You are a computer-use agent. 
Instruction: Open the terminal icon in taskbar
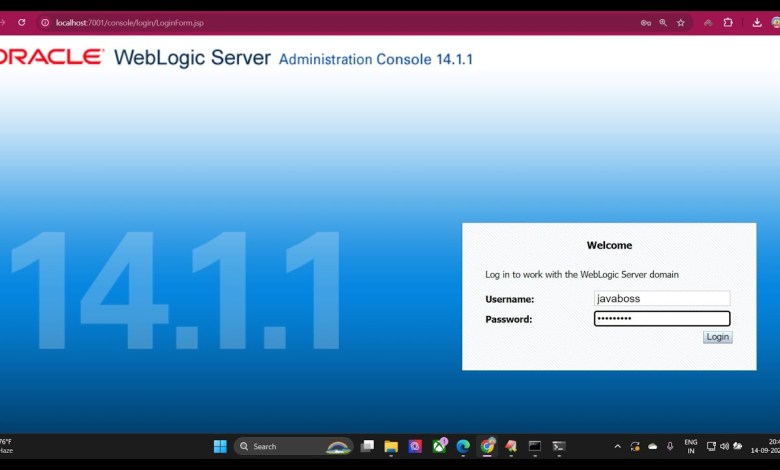click(559, 446)
